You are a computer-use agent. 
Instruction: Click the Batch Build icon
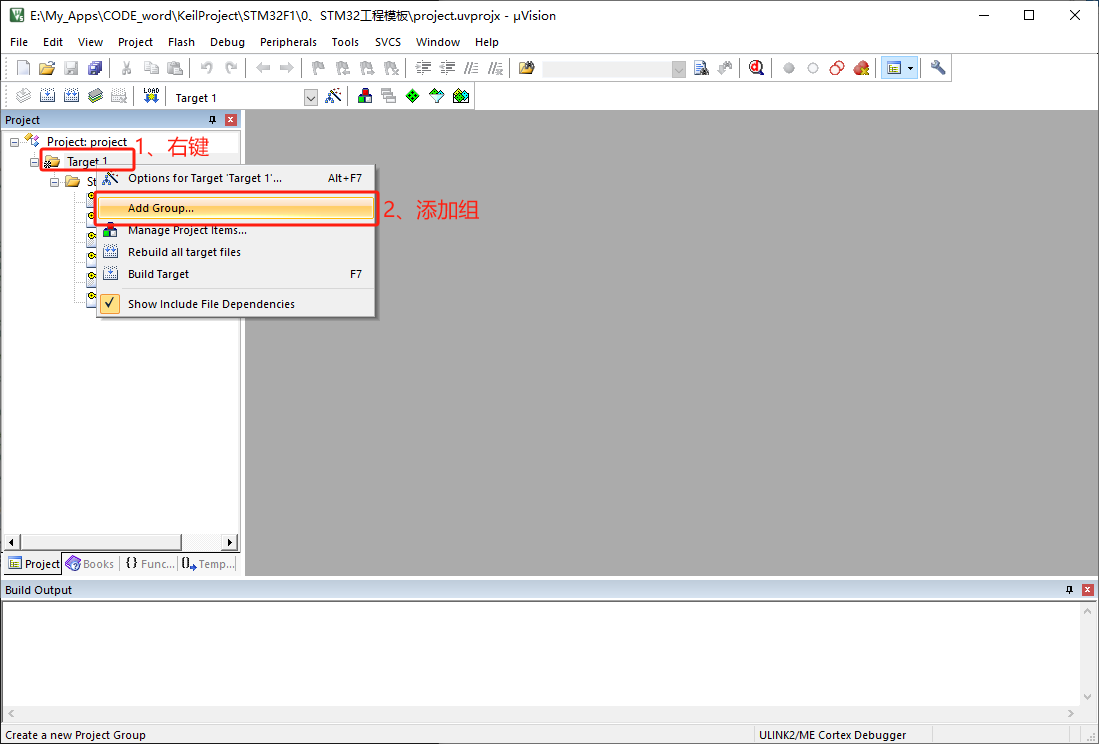click(x=95, y=96)
